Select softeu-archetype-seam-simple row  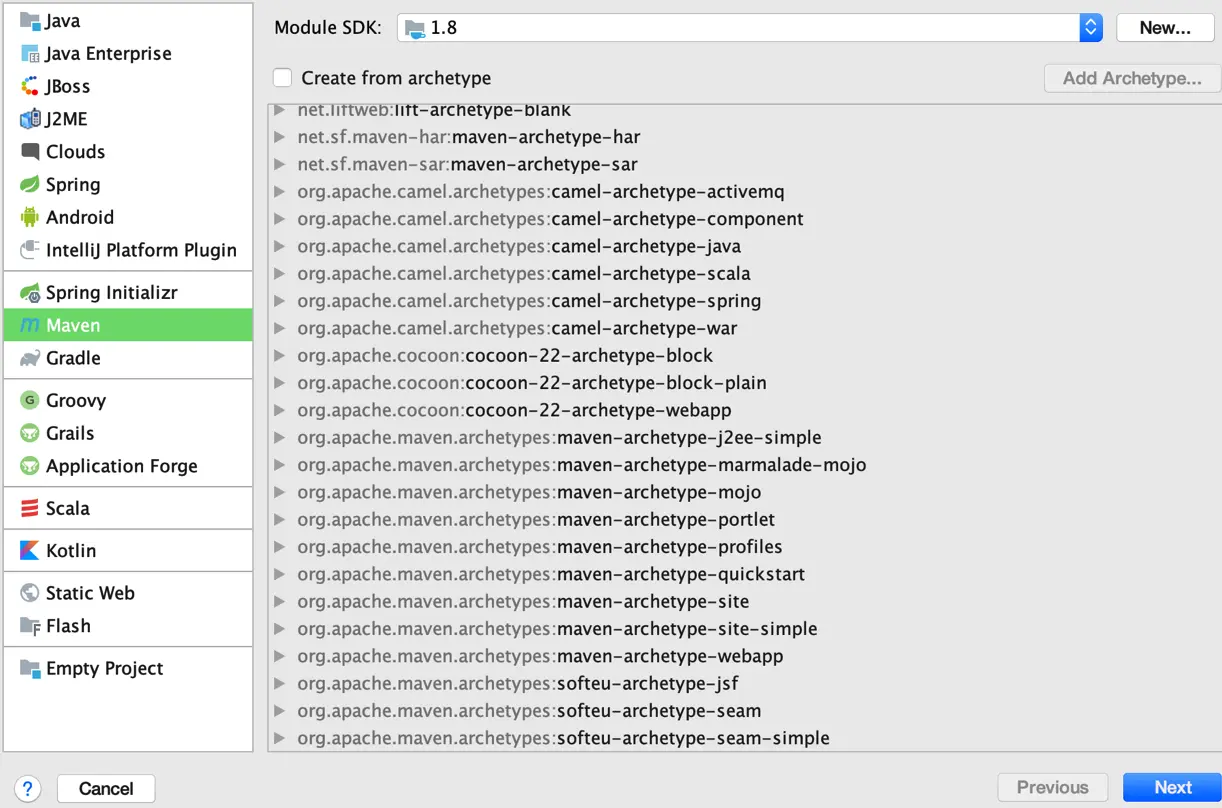point(745,739)
